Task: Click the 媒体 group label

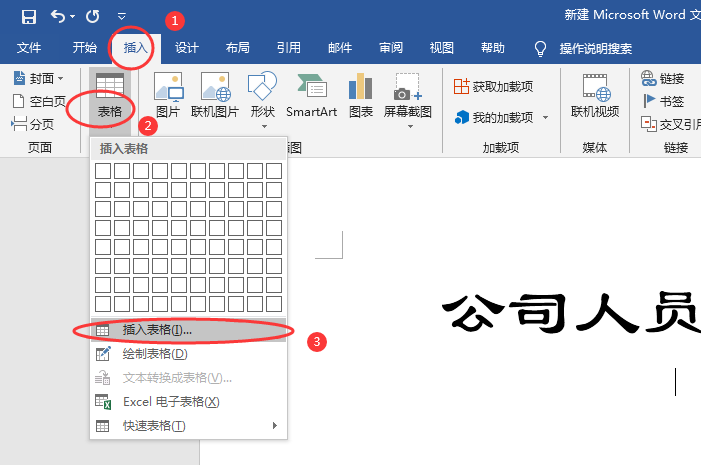Action: (595, 147)
